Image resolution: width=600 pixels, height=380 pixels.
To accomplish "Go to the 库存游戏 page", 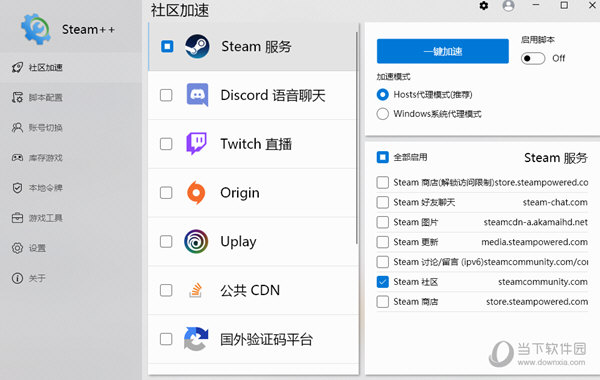I will click(71, 158).
